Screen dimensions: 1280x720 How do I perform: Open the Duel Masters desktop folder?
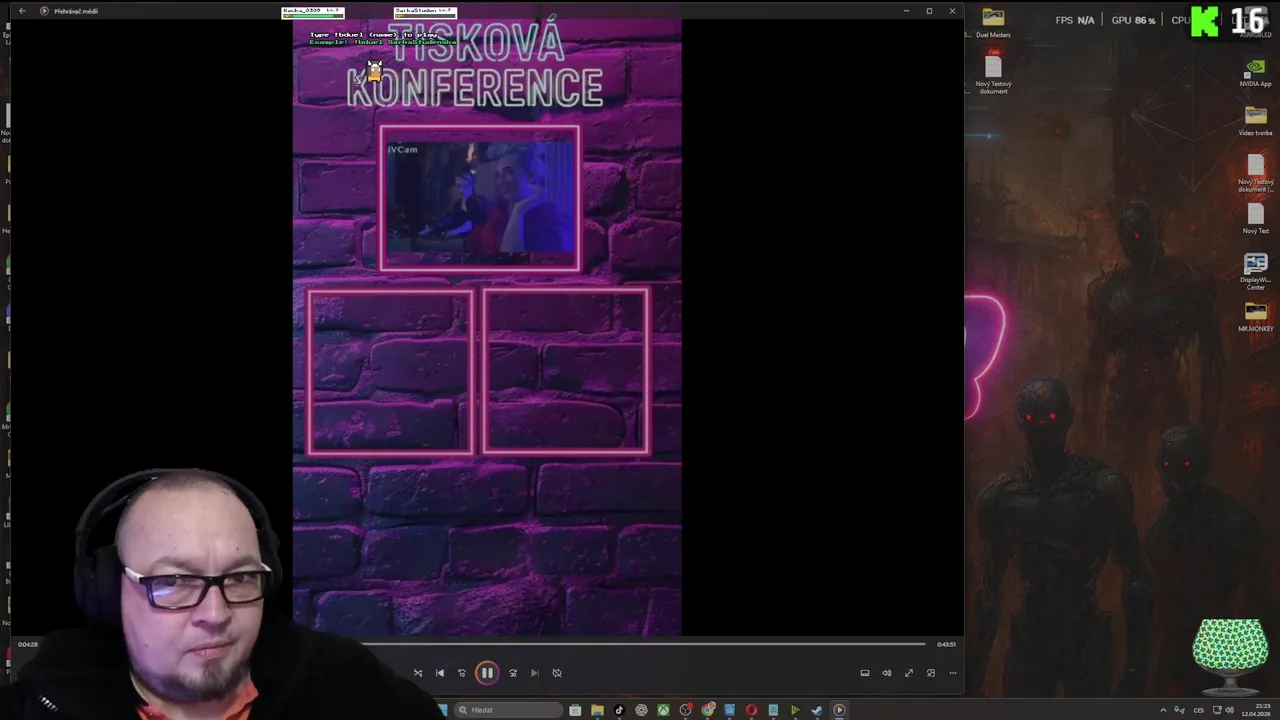coord(993,22)
